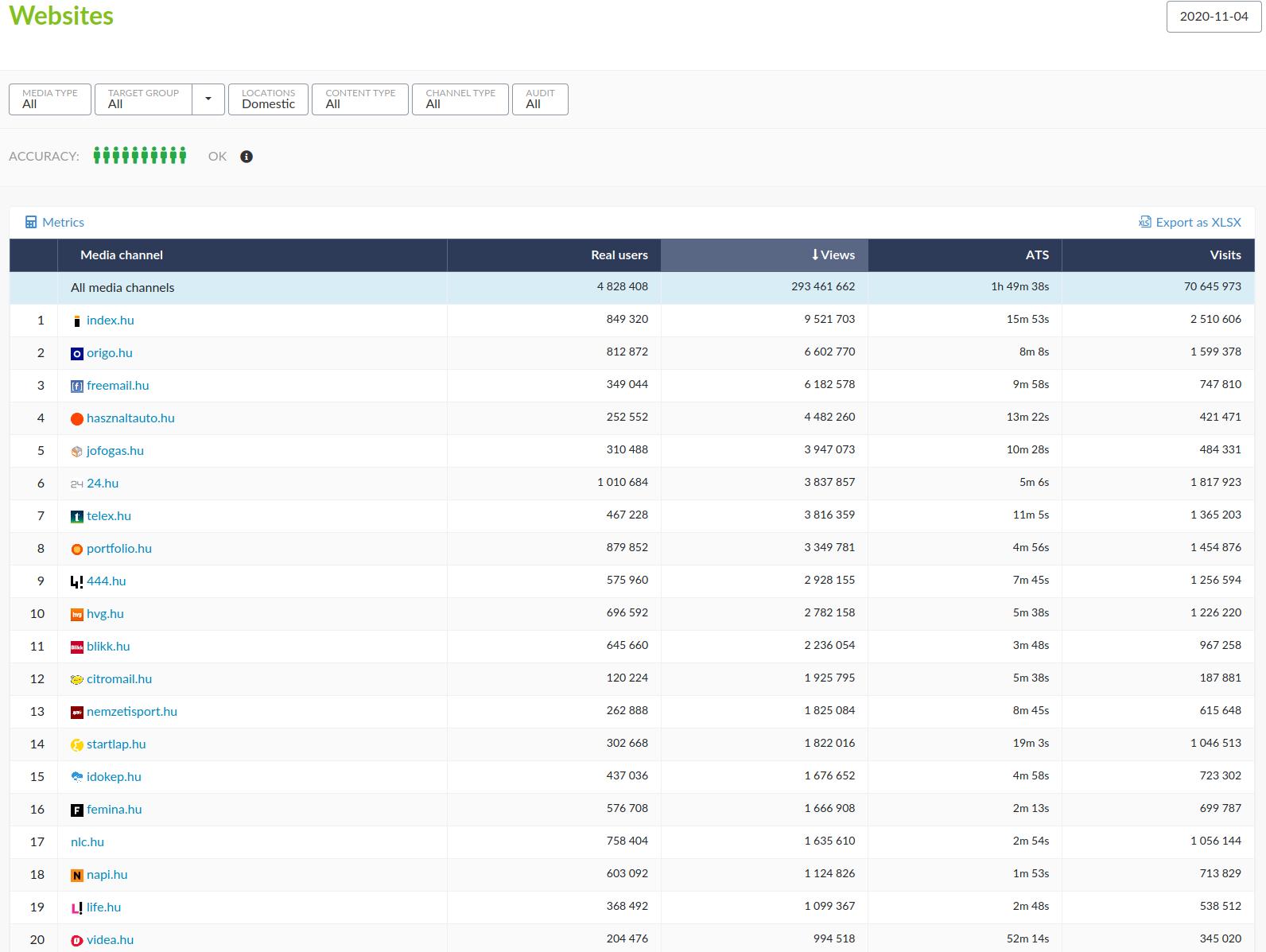
Task: Click the portfolio.hu favicon
Action: click(x=77, y=550)
